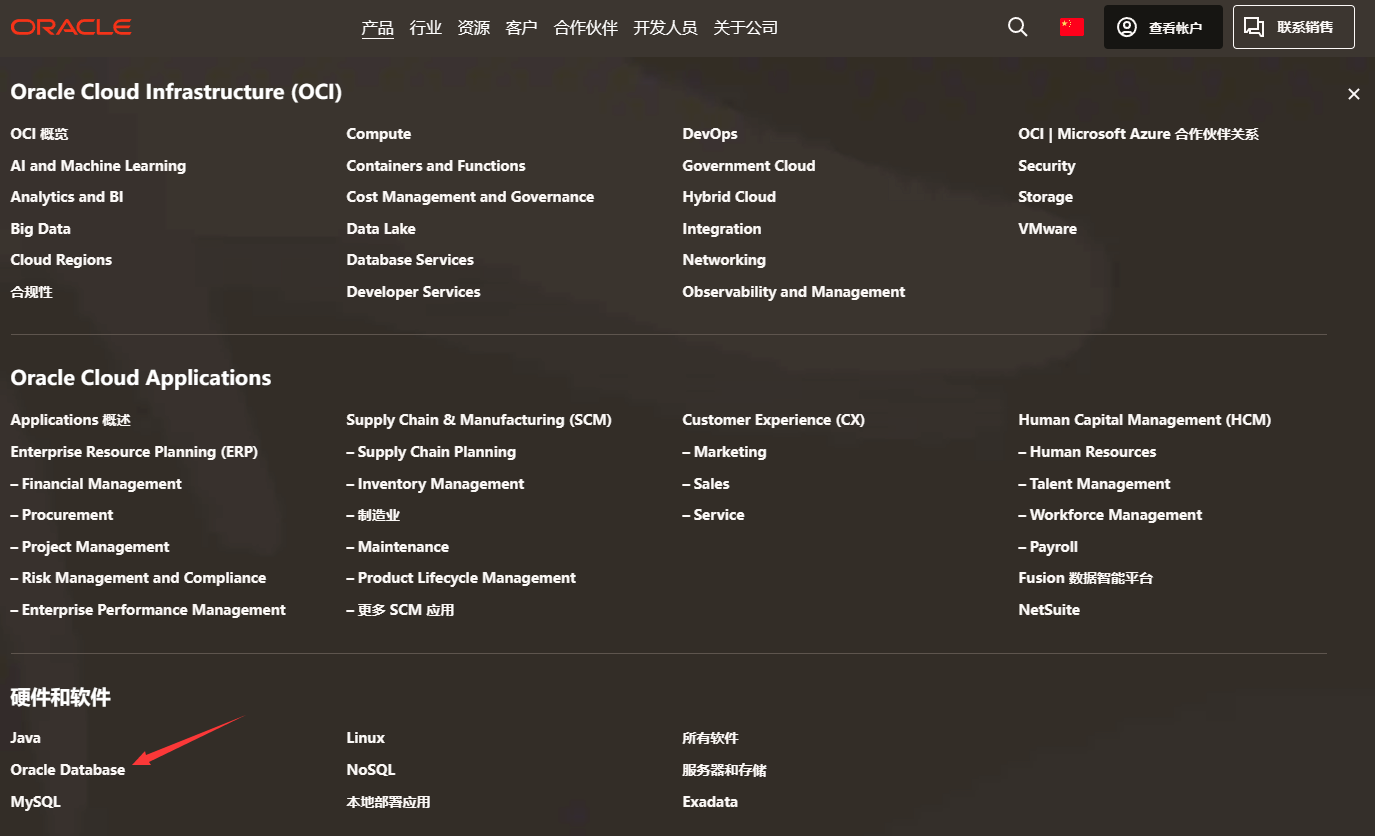Screen dimensions: 1375x836
Task: Open the VMware link
Action: click(1048, 229)
